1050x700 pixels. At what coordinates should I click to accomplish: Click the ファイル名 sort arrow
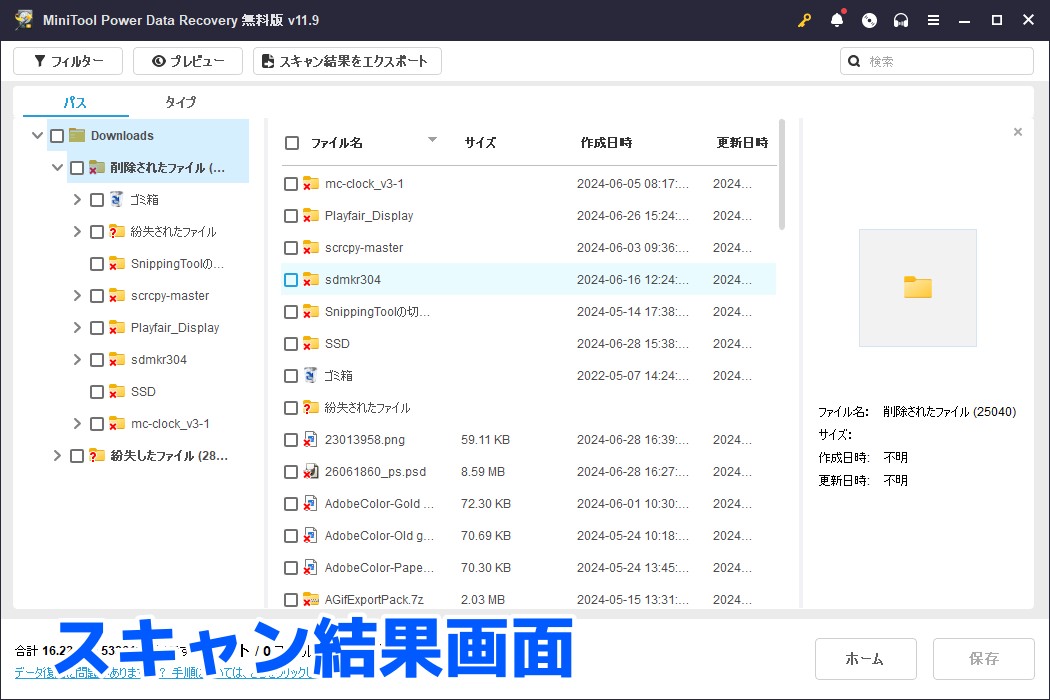click(433, 140)
